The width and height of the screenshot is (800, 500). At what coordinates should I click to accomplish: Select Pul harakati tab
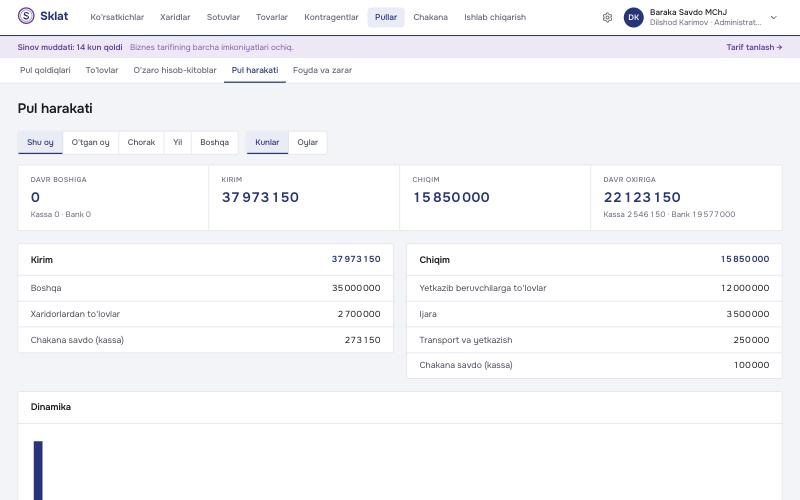point(255,70)
